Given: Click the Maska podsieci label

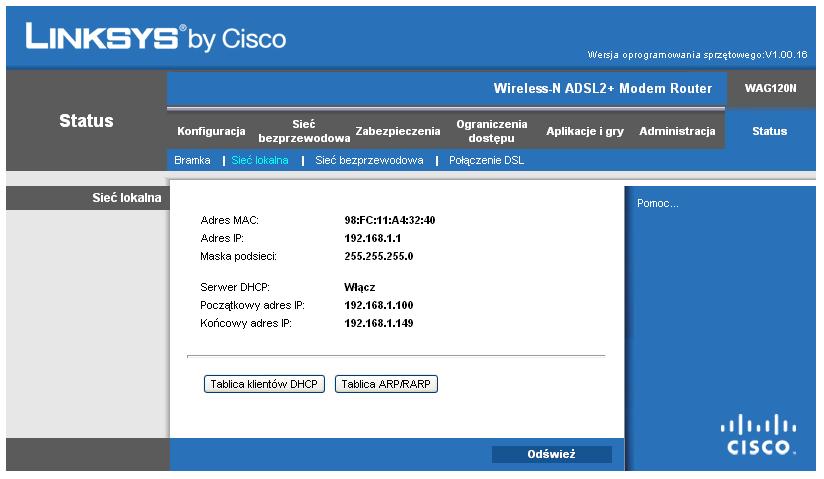Looking at the screenshot, I should [238, 256].
